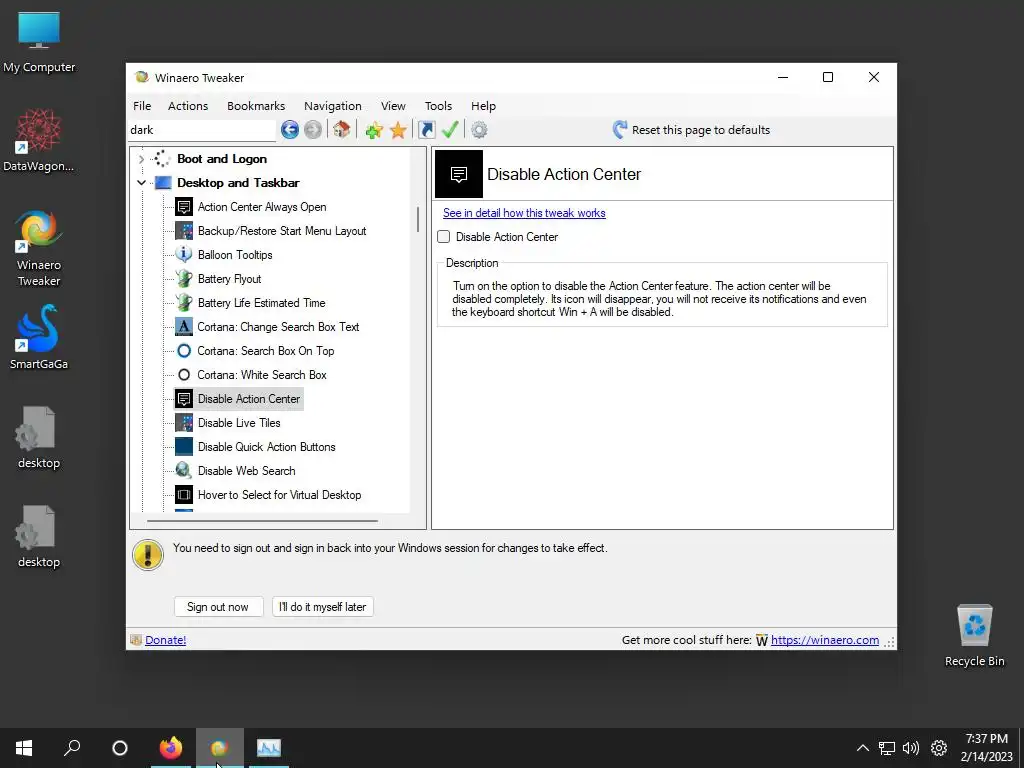The height and width of the screenshot is (768, 1024).
Task: Click the Recycle Bin desktop icon
Action: tap(974, 635)
